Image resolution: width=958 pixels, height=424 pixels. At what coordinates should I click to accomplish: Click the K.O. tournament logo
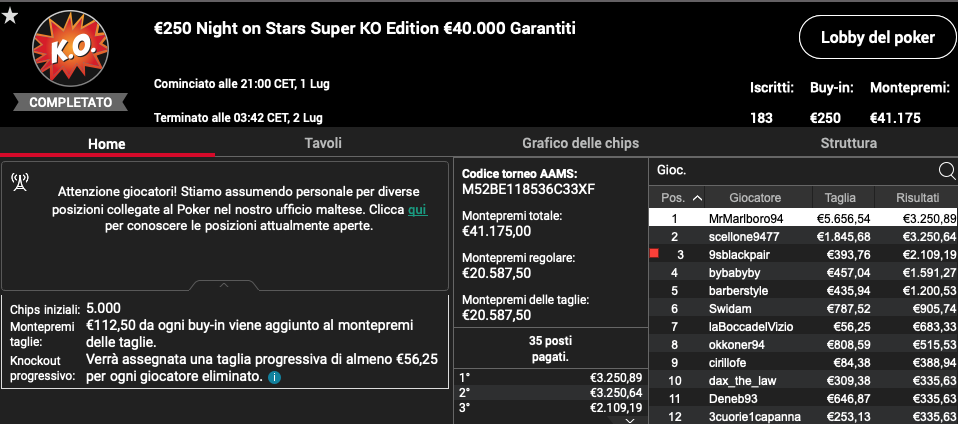71,48
